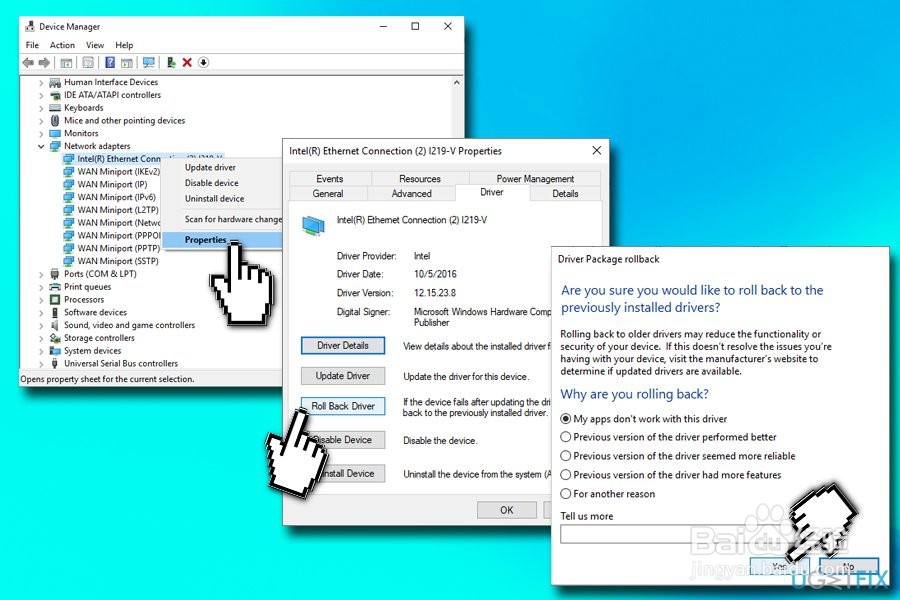900x600 pixels.
Task: Click the Update device driver toolbar icon
Action: point(170,63)
